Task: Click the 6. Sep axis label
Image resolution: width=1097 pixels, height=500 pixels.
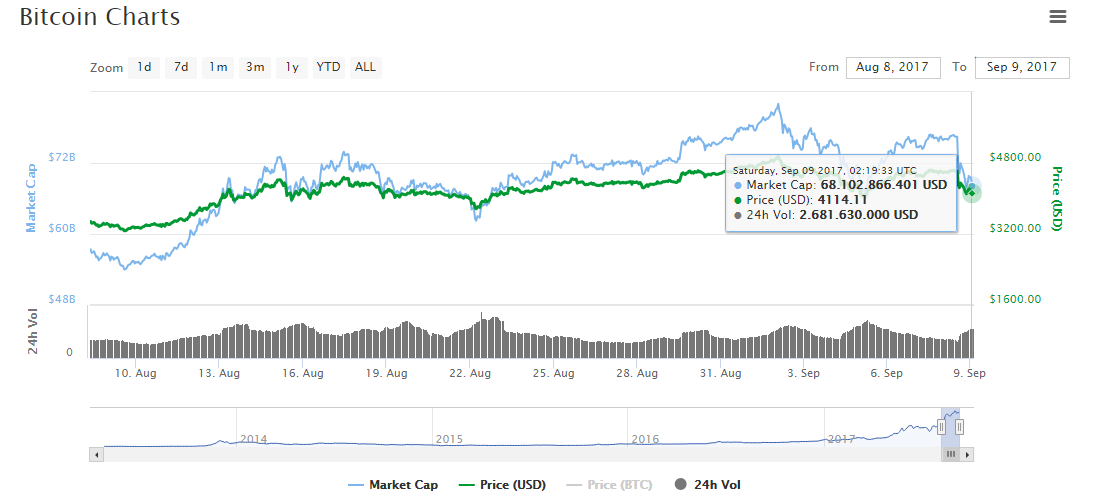Action: (886, 373)
